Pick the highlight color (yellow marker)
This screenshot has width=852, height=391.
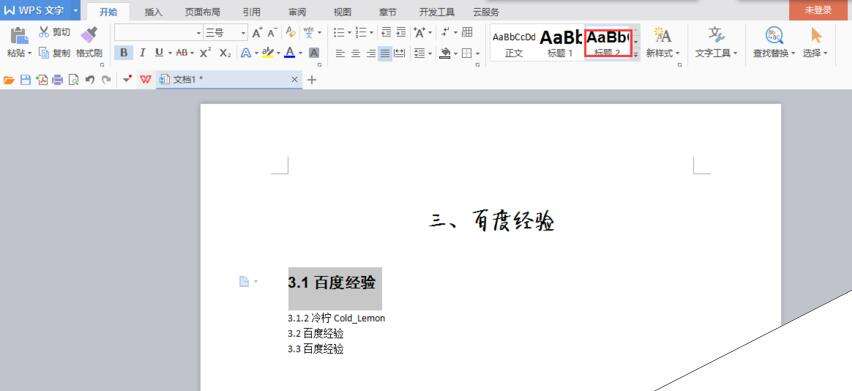click(x=267, y=53)
